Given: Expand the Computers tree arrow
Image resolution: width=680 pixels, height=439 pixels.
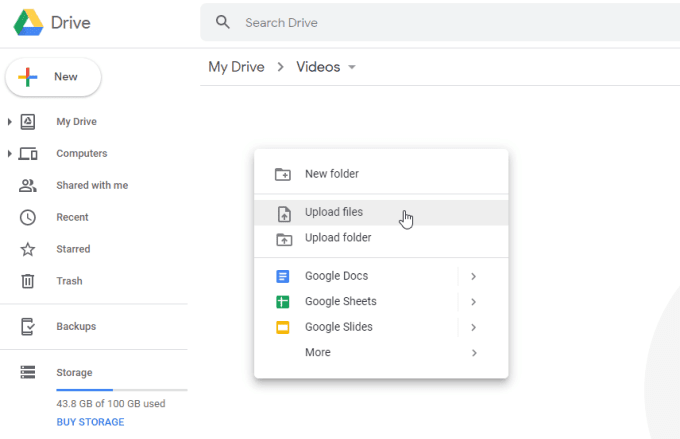Looking at the screenshot, I should tap(10, 154).
